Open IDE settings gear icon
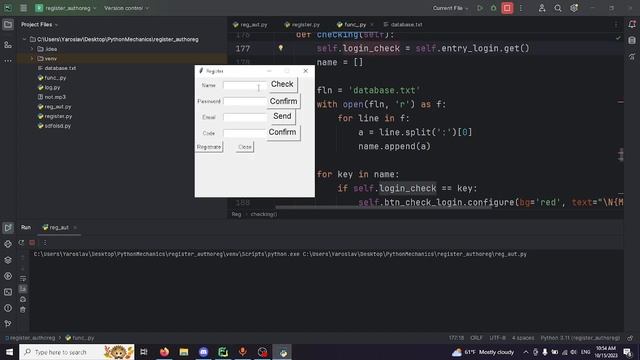The height and width of the screenshot is (360, 640). [x=574, y=8]
